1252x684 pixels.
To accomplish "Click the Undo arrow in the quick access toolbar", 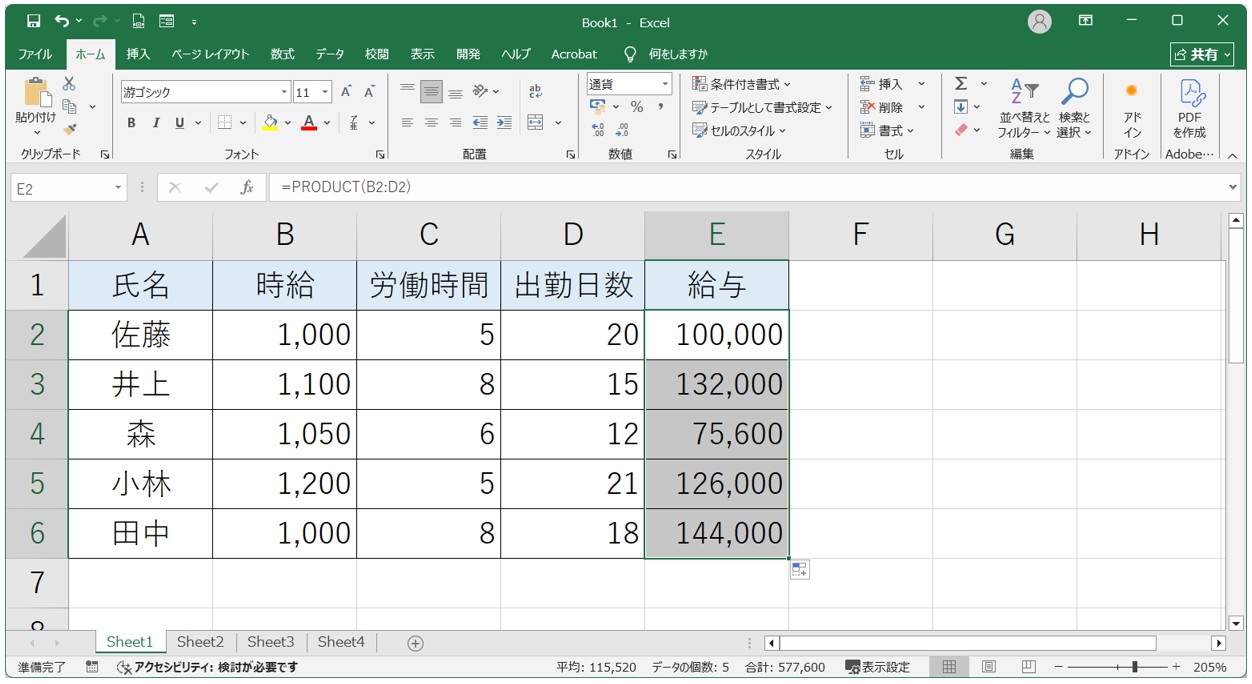I will click(62, 21).
